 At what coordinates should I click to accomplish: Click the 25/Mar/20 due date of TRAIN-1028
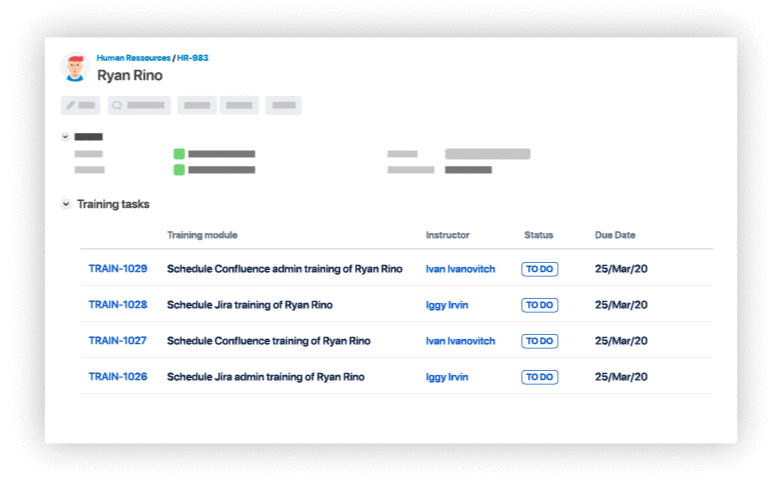[x=621, y=305]
